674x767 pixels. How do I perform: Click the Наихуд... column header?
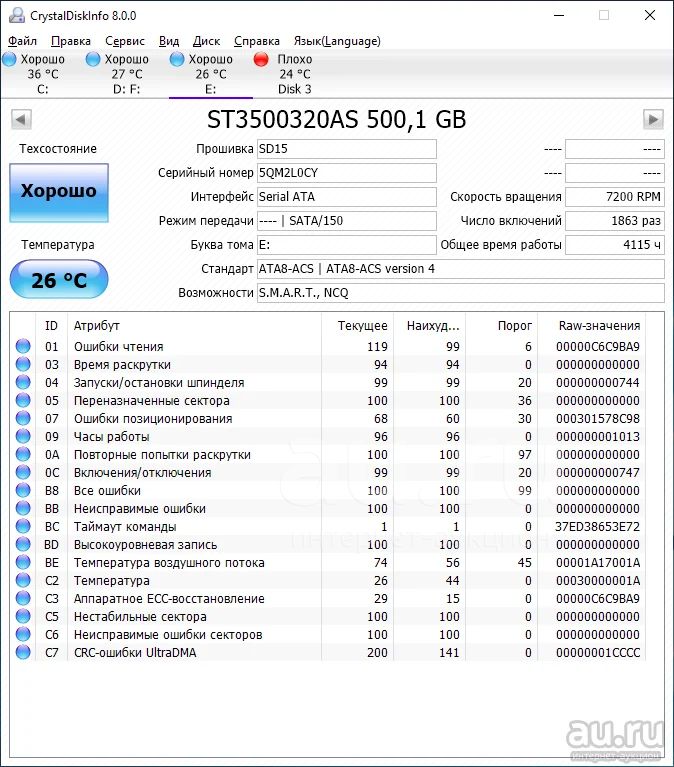tap(430, 326)
